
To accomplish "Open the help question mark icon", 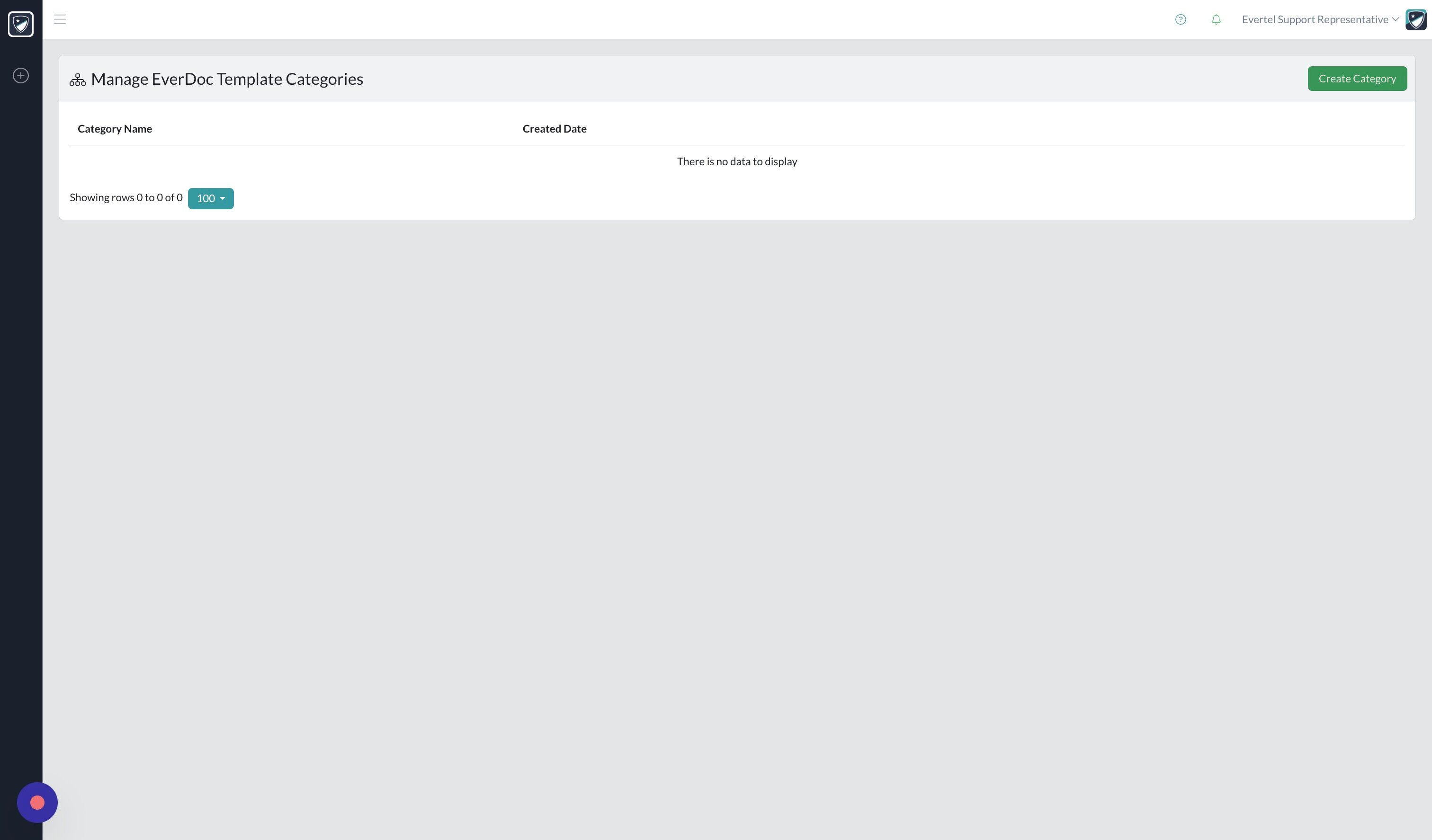I will 1180,20.
